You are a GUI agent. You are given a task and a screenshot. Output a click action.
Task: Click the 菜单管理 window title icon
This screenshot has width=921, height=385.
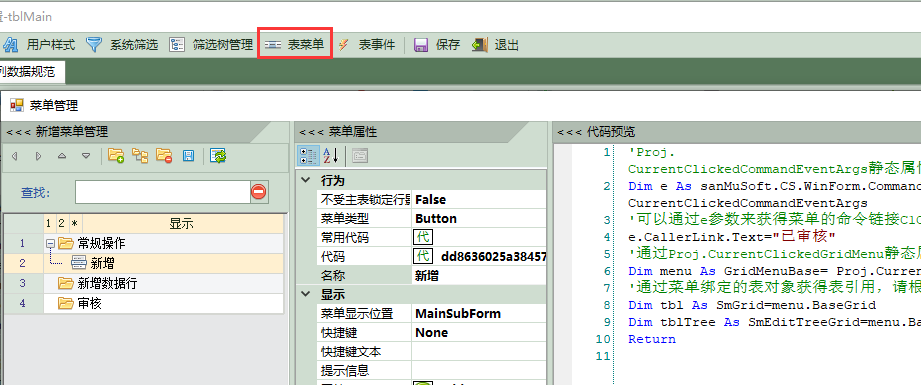click(16, 106)
